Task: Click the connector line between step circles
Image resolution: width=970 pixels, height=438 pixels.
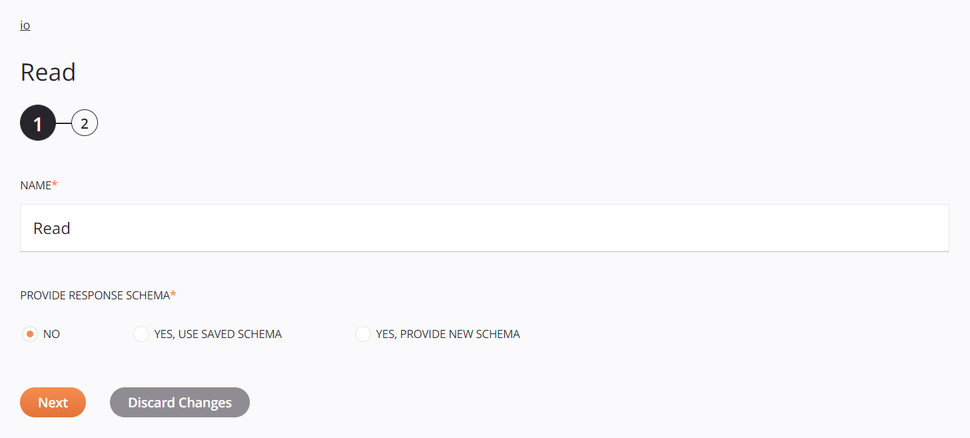Action: pos(63,124)
